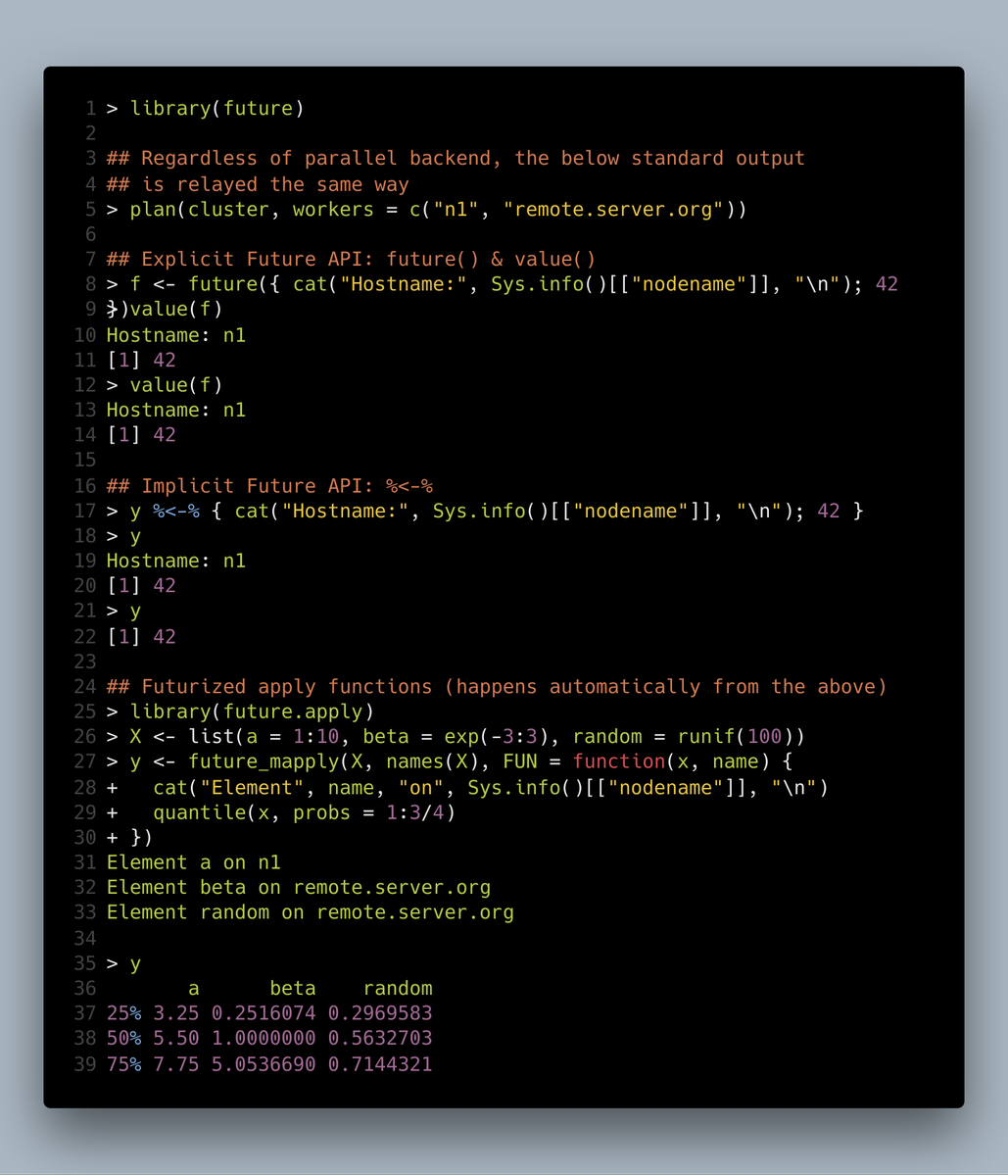Click comment 'Implicit Future API: %<-%'

(287, 485)
